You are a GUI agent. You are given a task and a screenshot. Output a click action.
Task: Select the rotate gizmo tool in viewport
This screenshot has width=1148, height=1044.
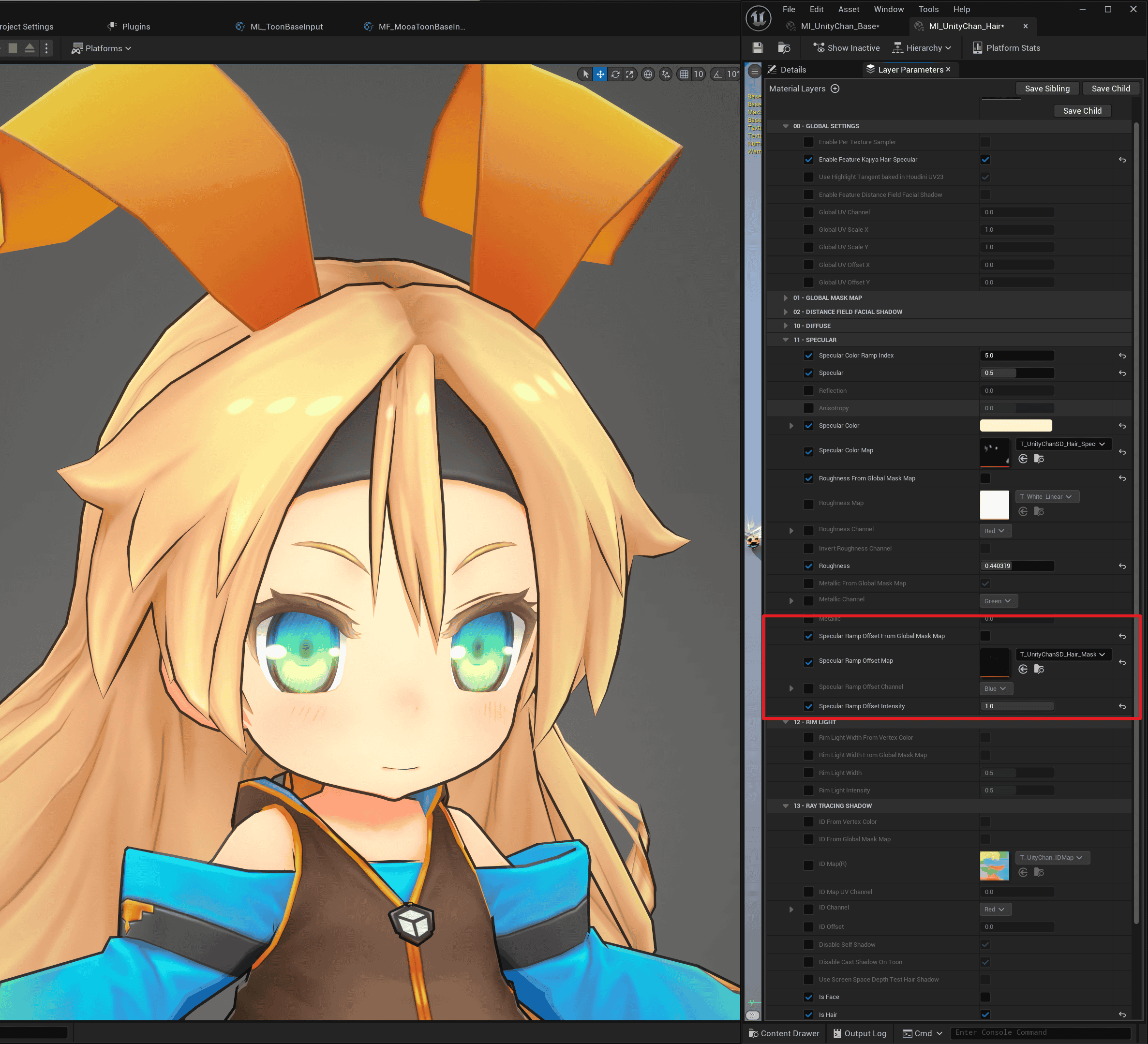615,74
